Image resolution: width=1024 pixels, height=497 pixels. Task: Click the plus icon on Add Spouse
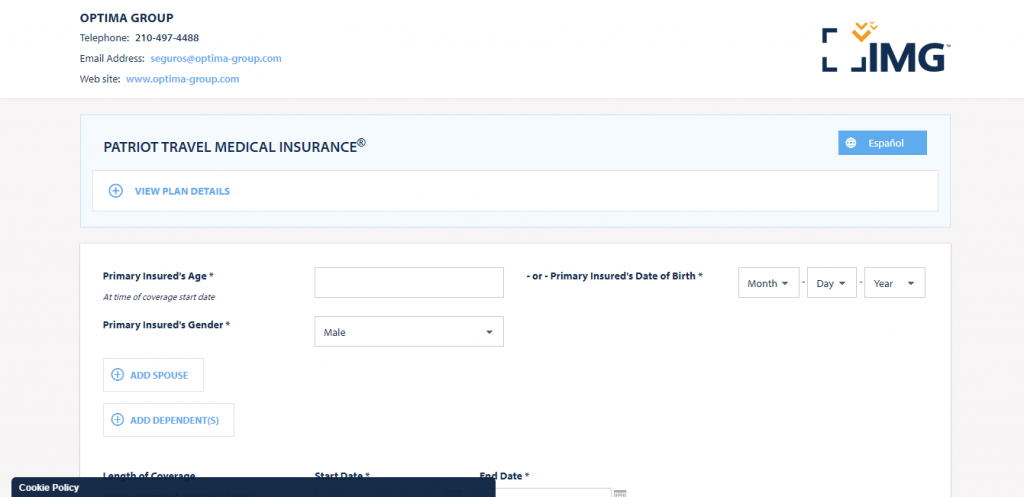[x=117, y=375]
